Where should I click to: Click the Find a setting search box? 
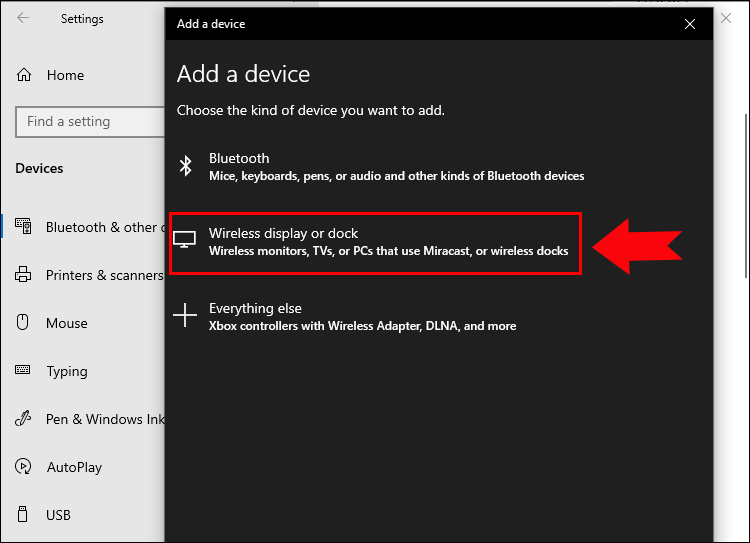coord(90,122)
